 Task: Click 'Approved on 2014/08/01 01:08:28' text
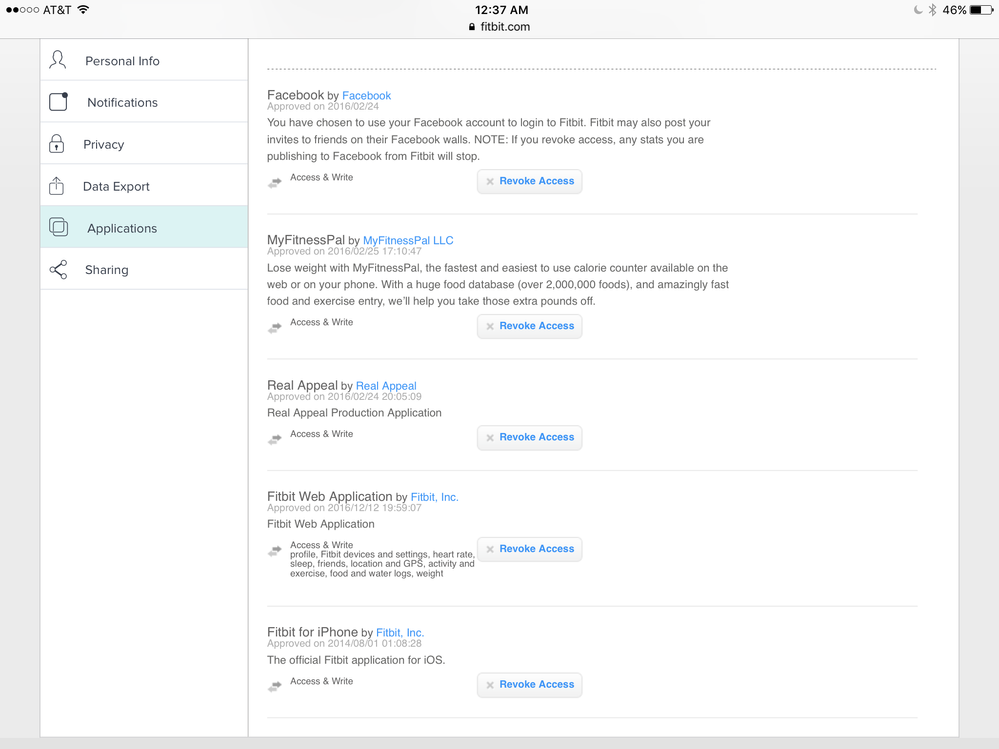click(x=344, y=643)
